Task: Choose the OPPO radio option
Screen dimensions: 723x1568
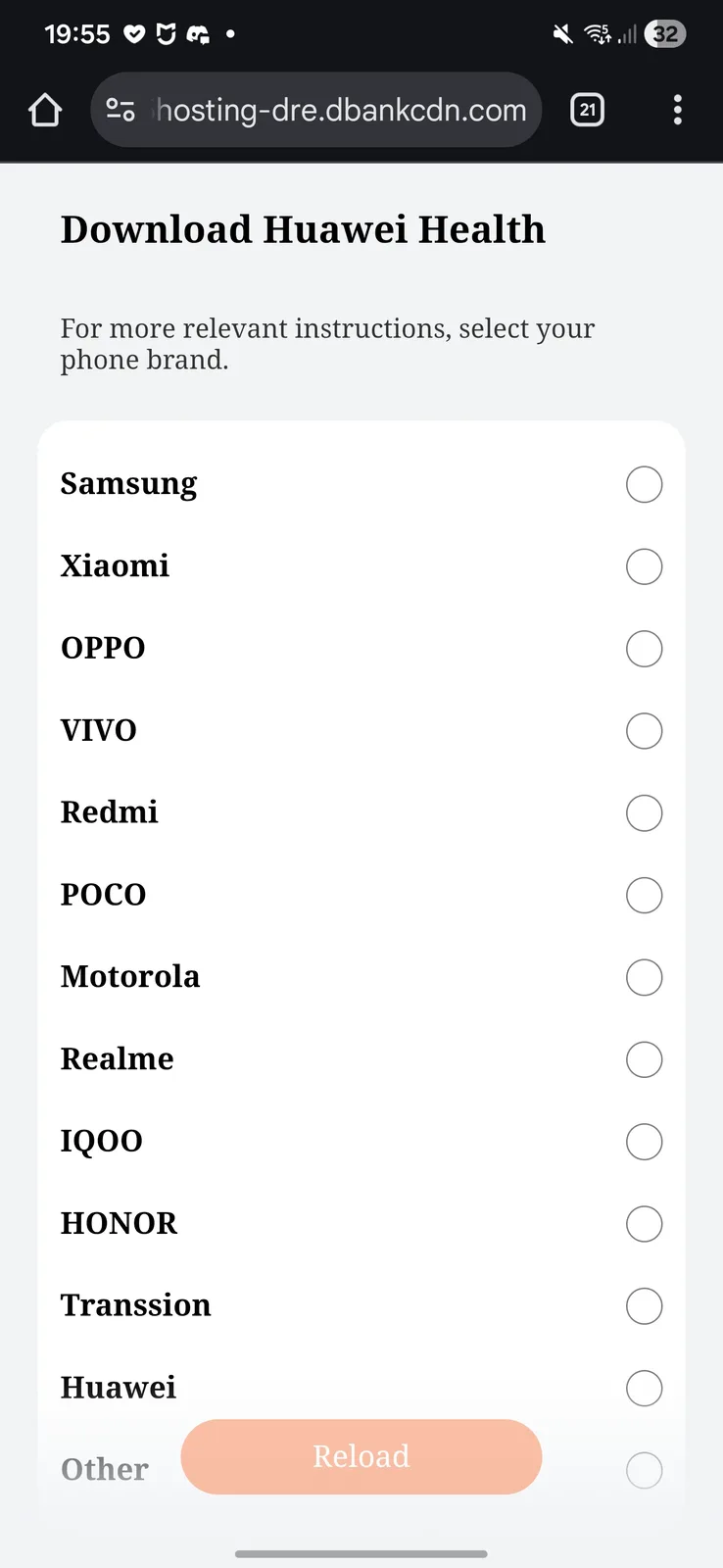Action: (644, 649)
